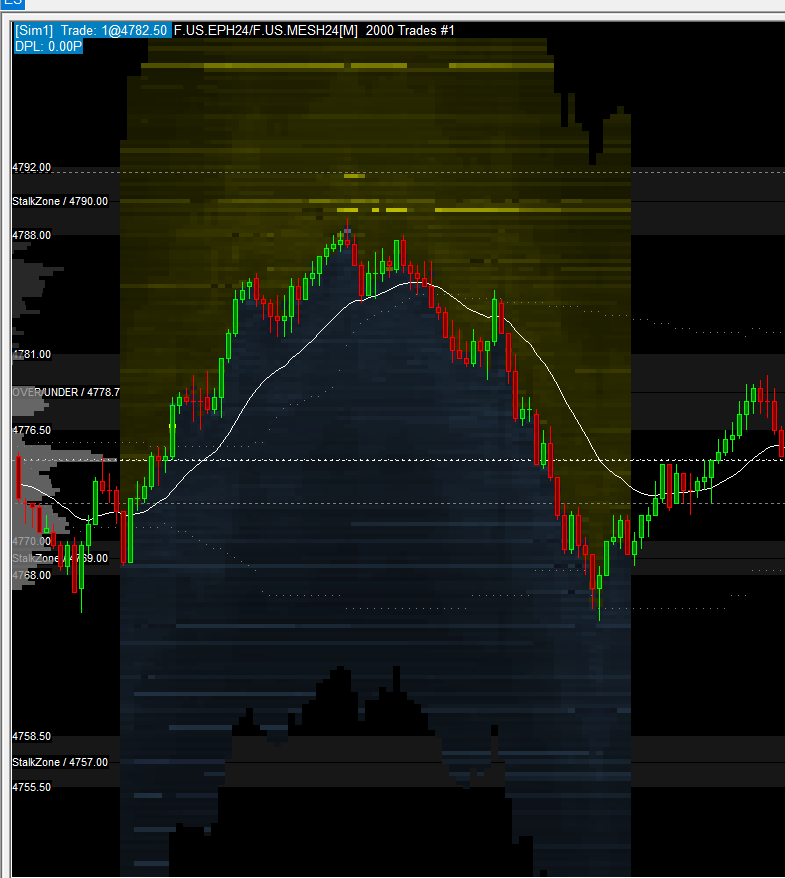Select the 4776.50 price level label
Viewport: 785px width, 878px height.
pos(31,431)
